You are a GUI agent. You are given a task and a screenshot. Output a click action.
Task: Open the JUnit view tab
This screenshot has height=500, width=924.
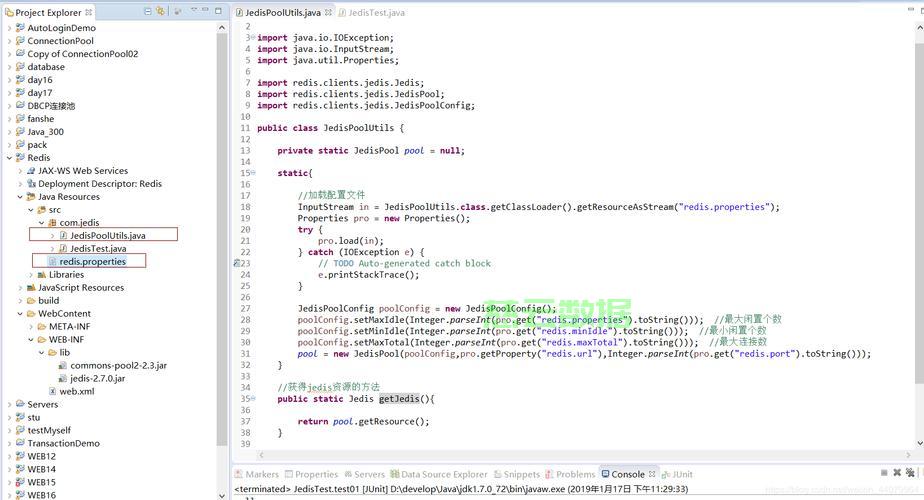[x=678, y=474]
